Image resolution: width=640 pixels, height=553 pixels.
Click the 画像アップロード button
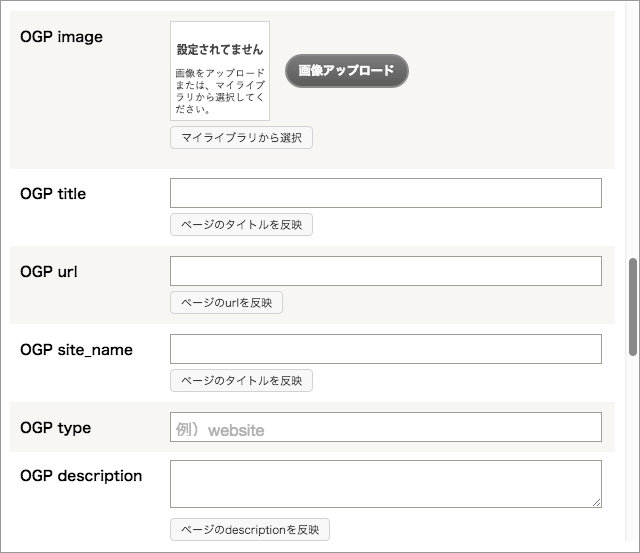click(x=347, y=71)
